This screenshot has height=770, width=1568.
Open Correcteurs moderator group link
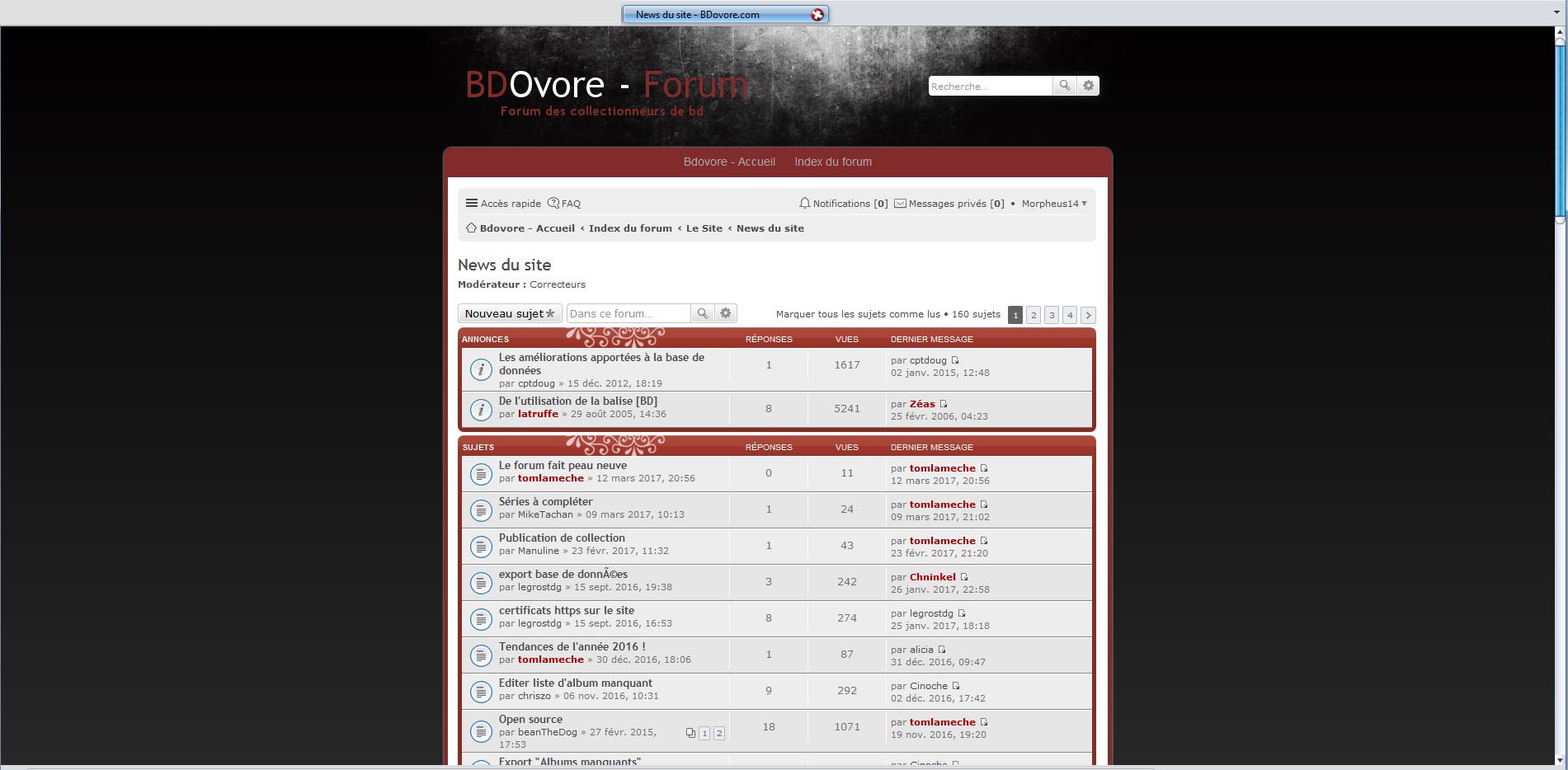(558, 284)
